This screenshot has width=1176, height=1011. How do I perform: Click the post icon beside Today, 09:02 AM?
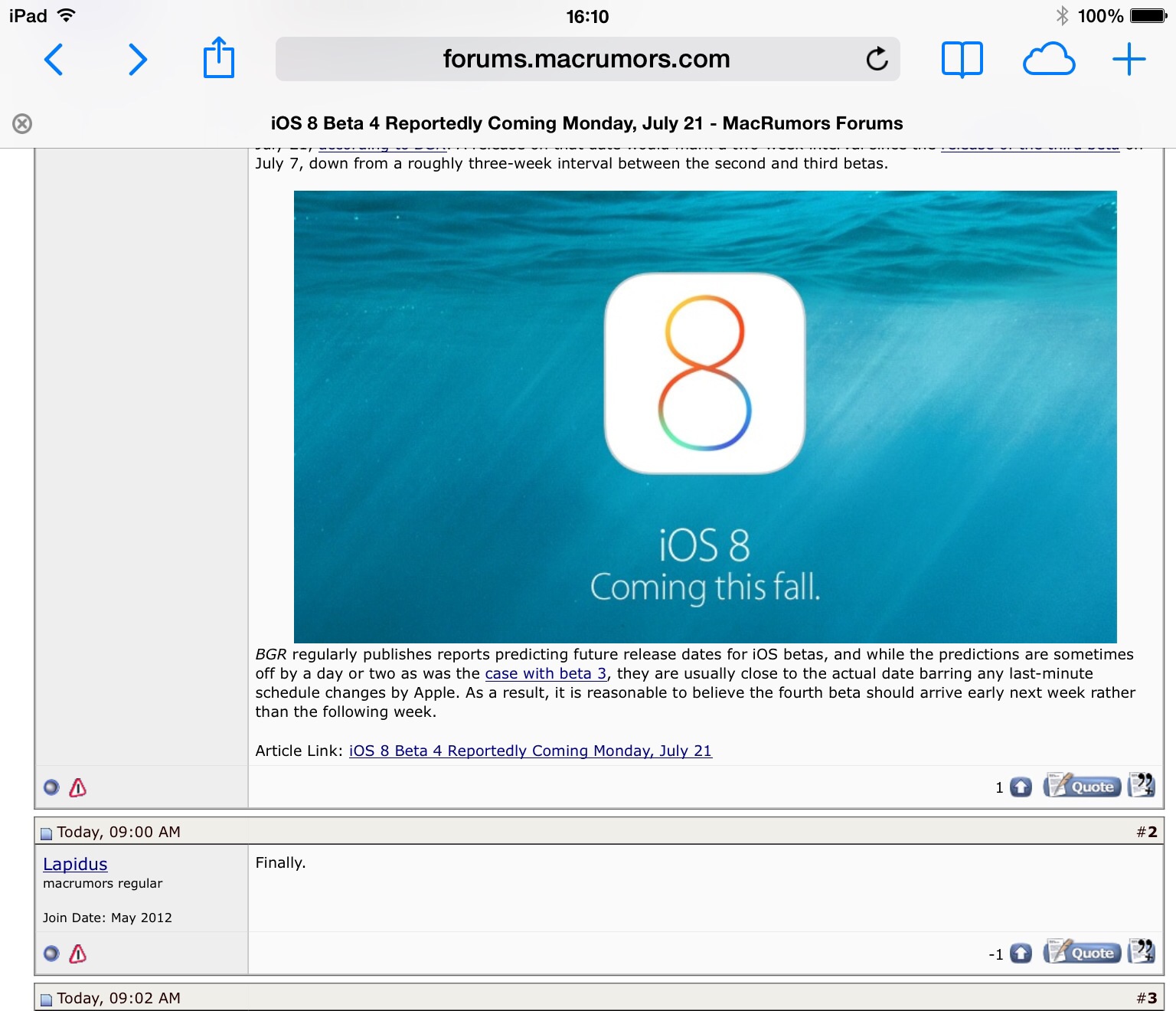point(46,1000)
